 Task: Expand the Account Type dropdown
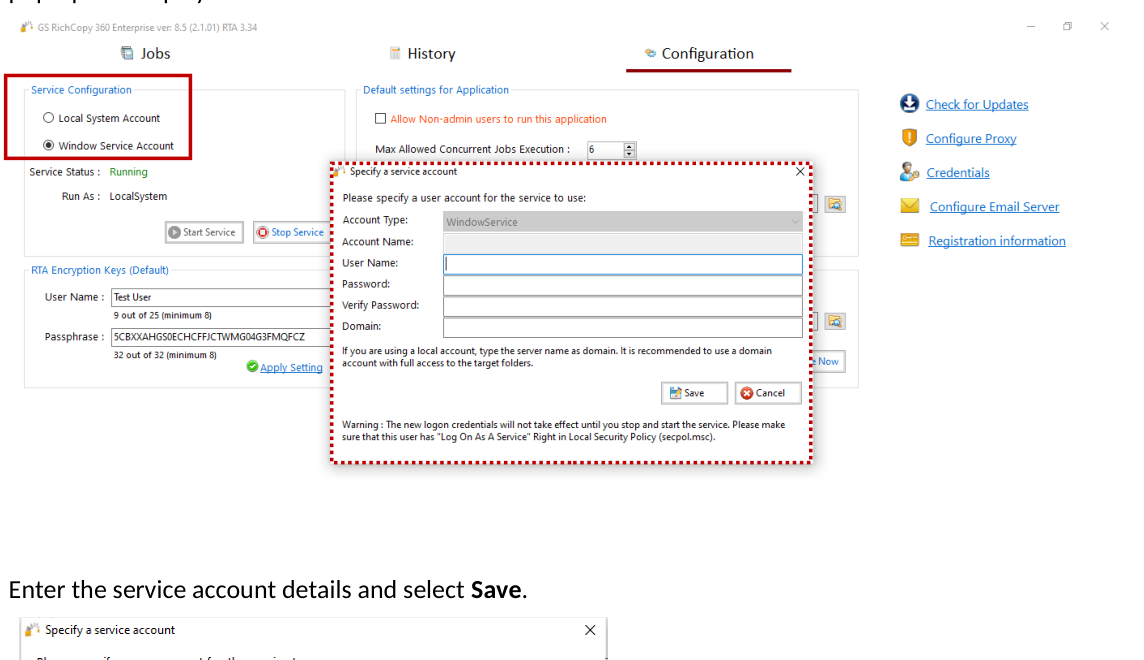[x=622, y=222]
